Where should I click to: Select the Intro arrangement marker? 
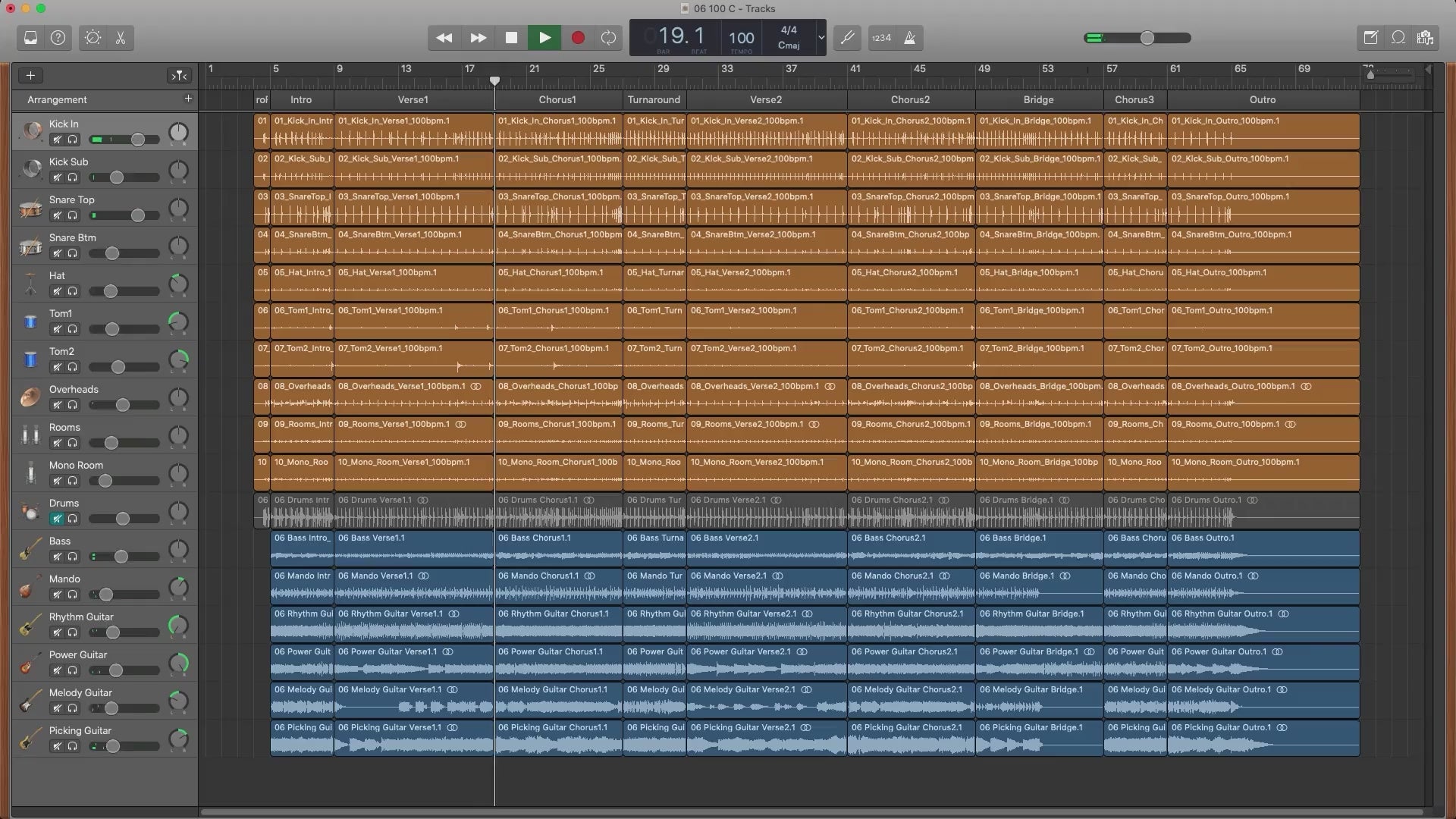click(x=301, y=99)
